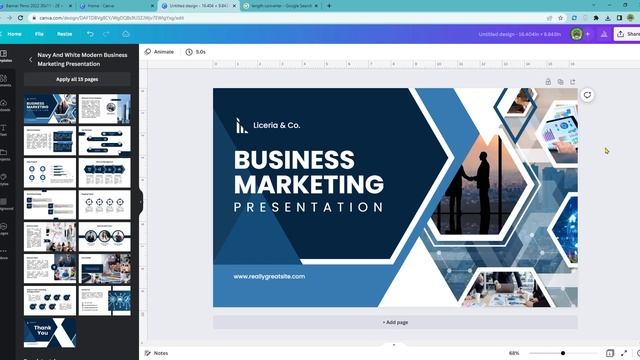This screenshot has width=640, height=360.
Task: Select the Business Marketing cover template thumbnail
Action: point(50,109)
